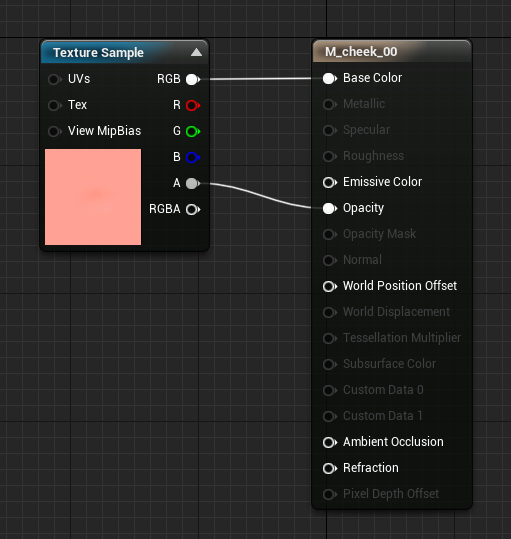Viewport: 511px width, 539px height.
Task: Click the Tex input pin
Action: click(55, 105)
